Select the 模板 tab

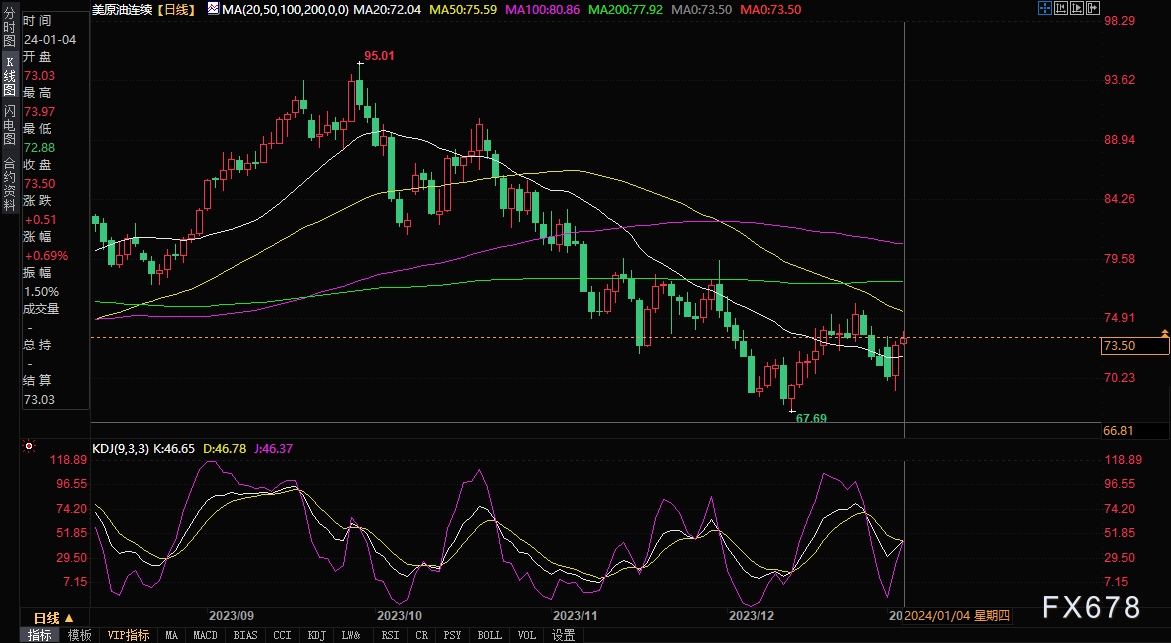pyautogui.click(x=79, y=635)
